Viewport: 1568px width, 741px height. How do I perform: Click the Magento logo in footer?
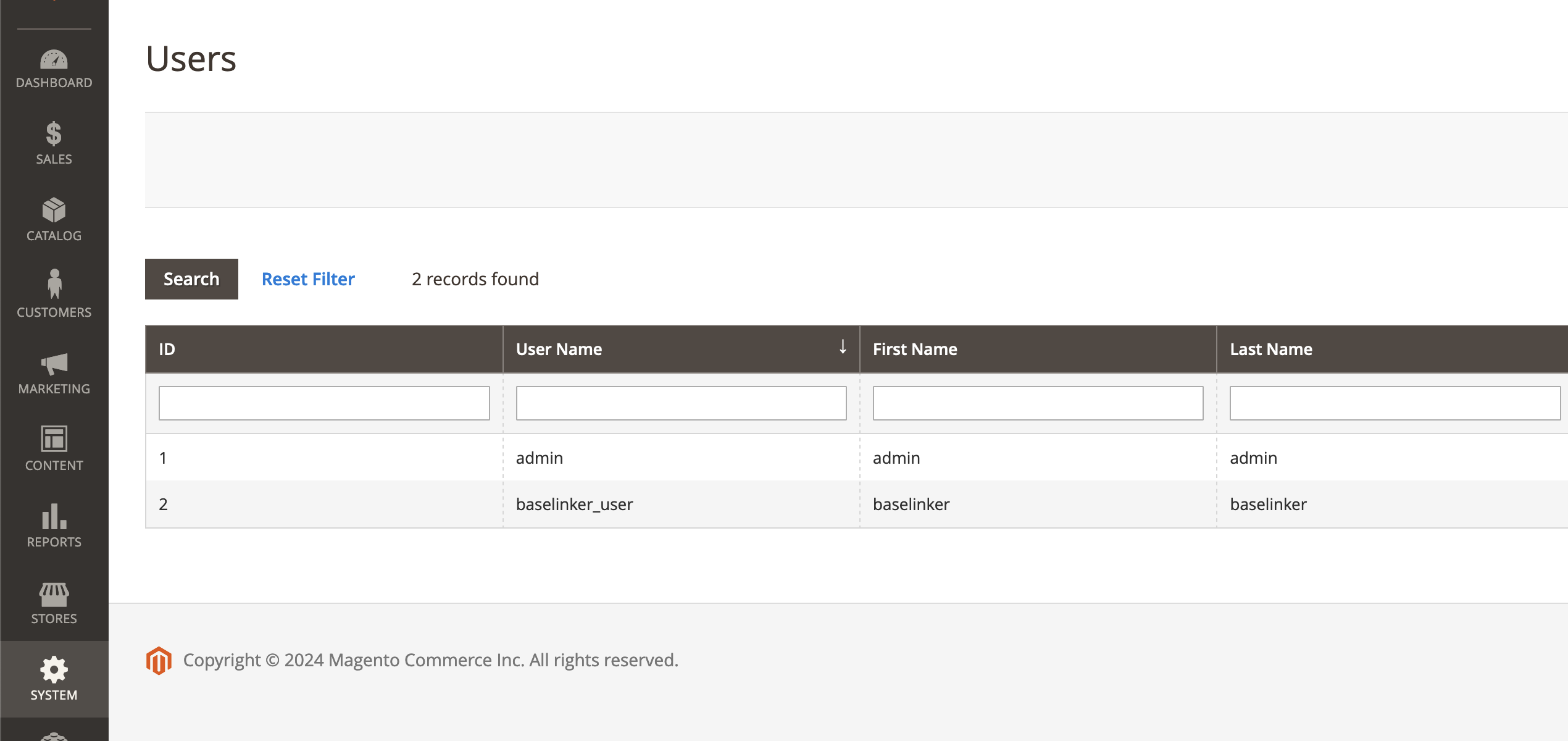point(159,660)
